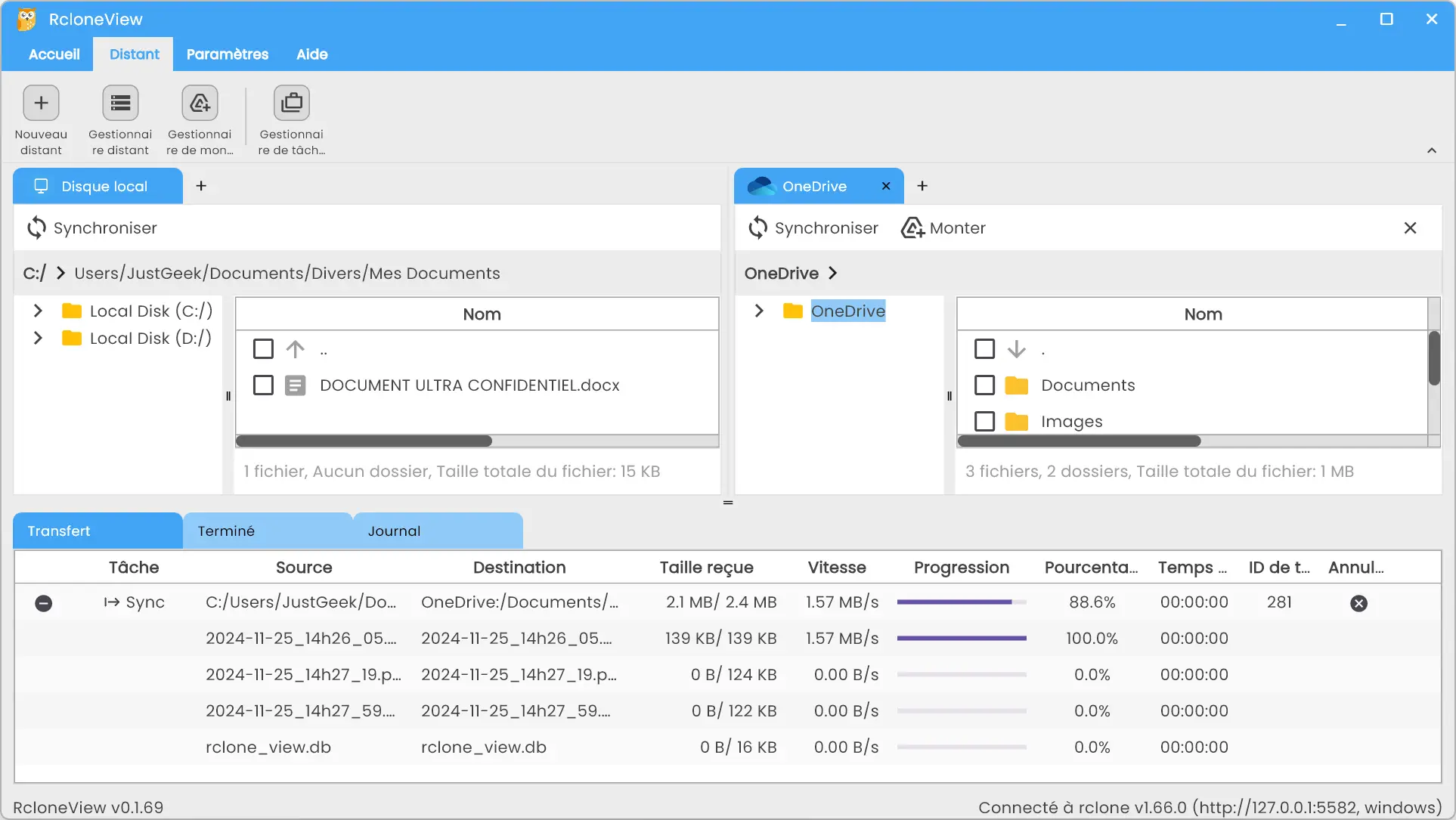This screenshot has width=1456, height=820.
Task: Click the Vitesse column header
Action: click(x=836, y=567)
